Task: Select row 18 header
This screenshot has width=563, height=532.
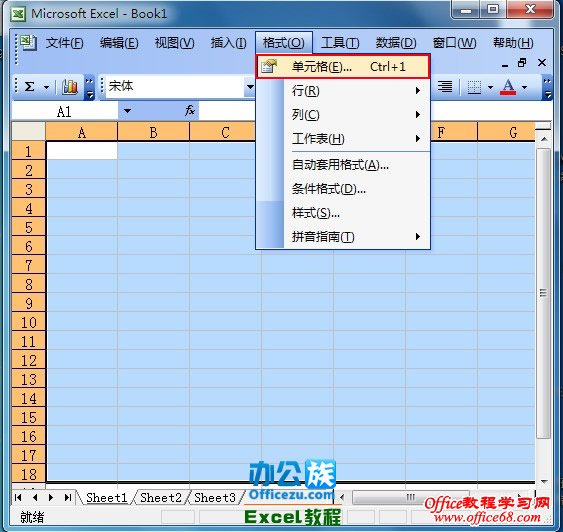Action: [x=29, y=474]
